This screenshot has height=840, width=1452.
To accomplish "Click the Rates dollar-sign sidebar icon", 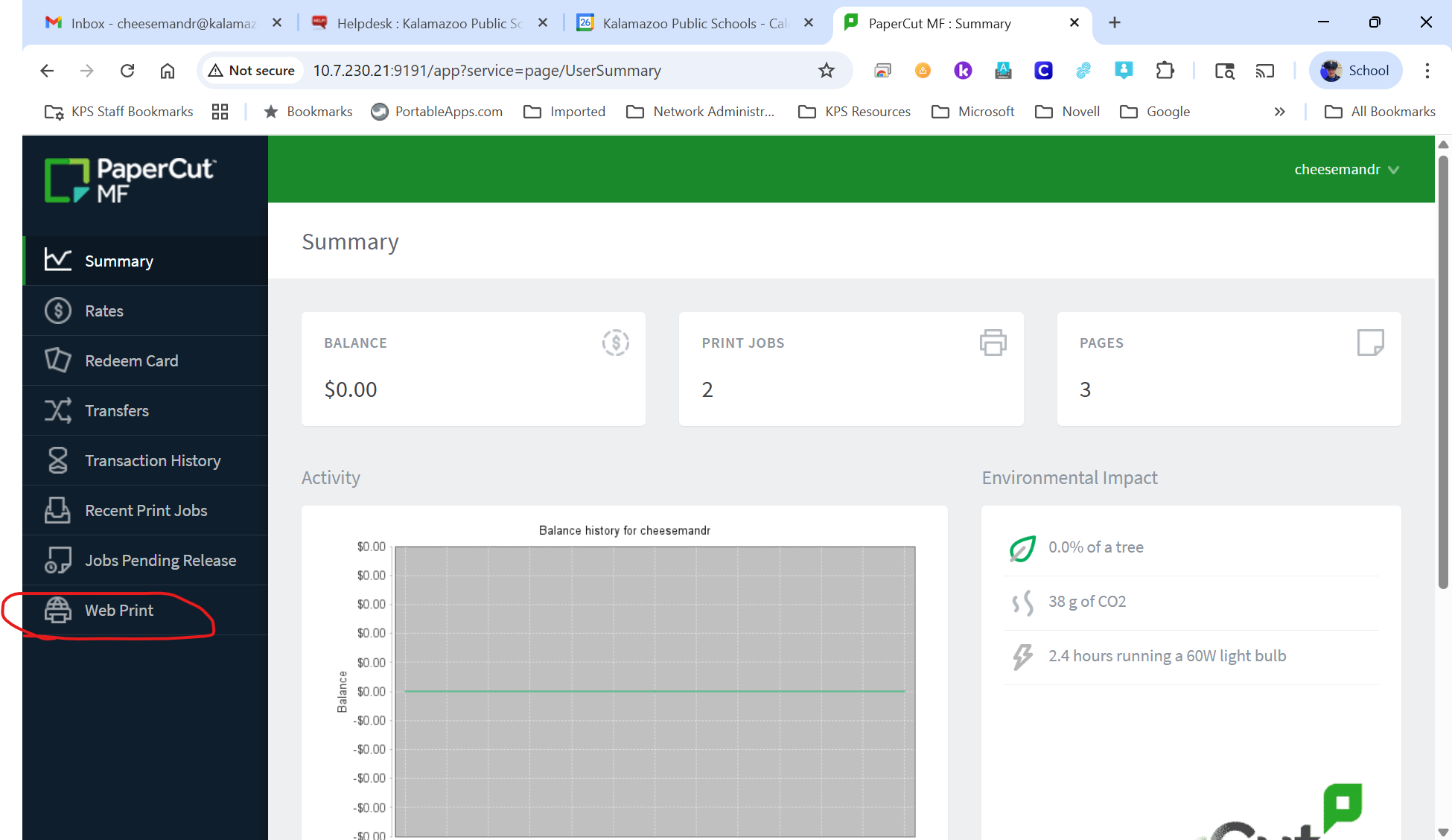I will click(57, 311).
